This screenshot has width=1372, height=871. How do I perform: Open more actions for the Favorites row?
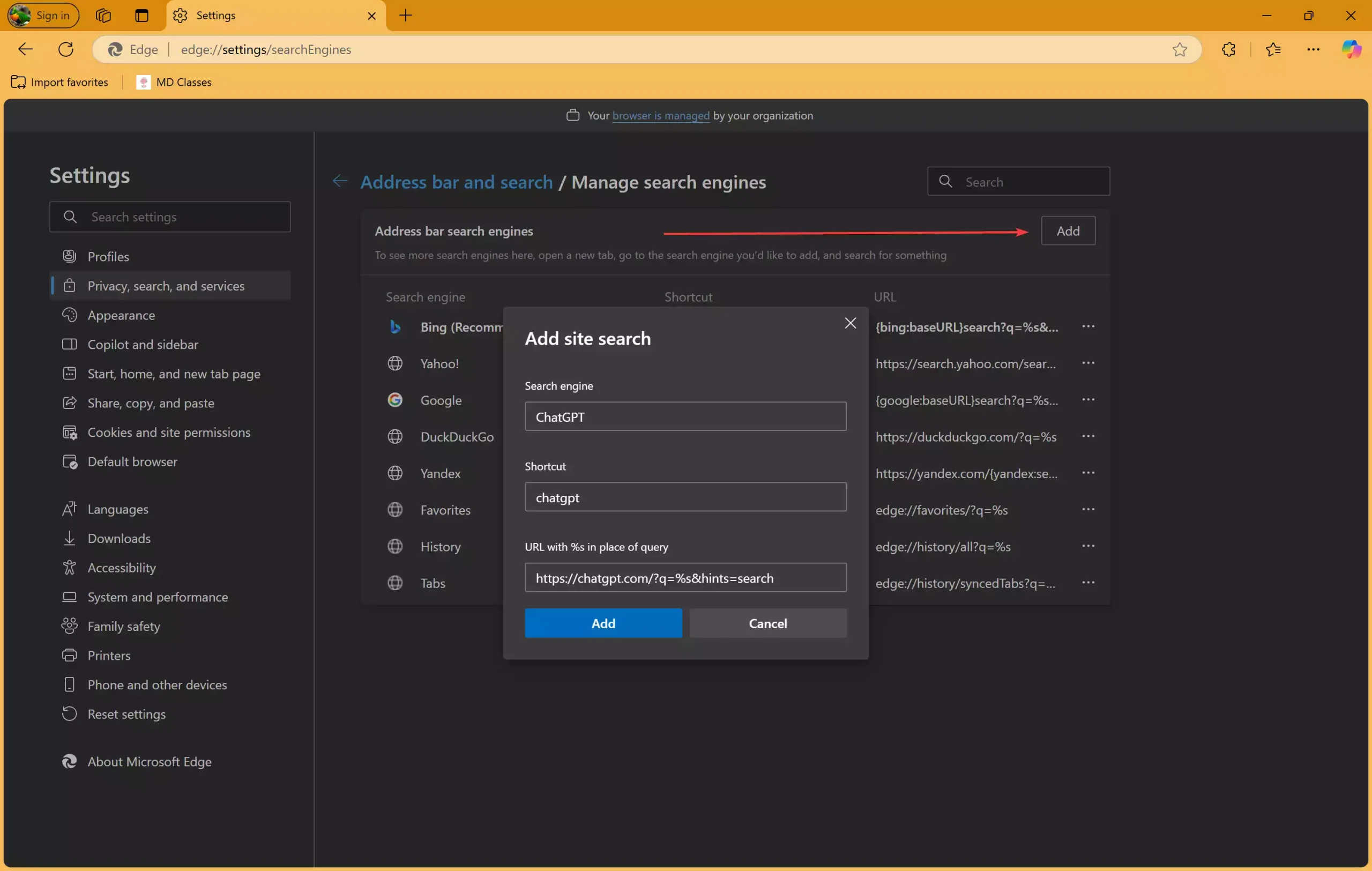[x=1088, y=510]
